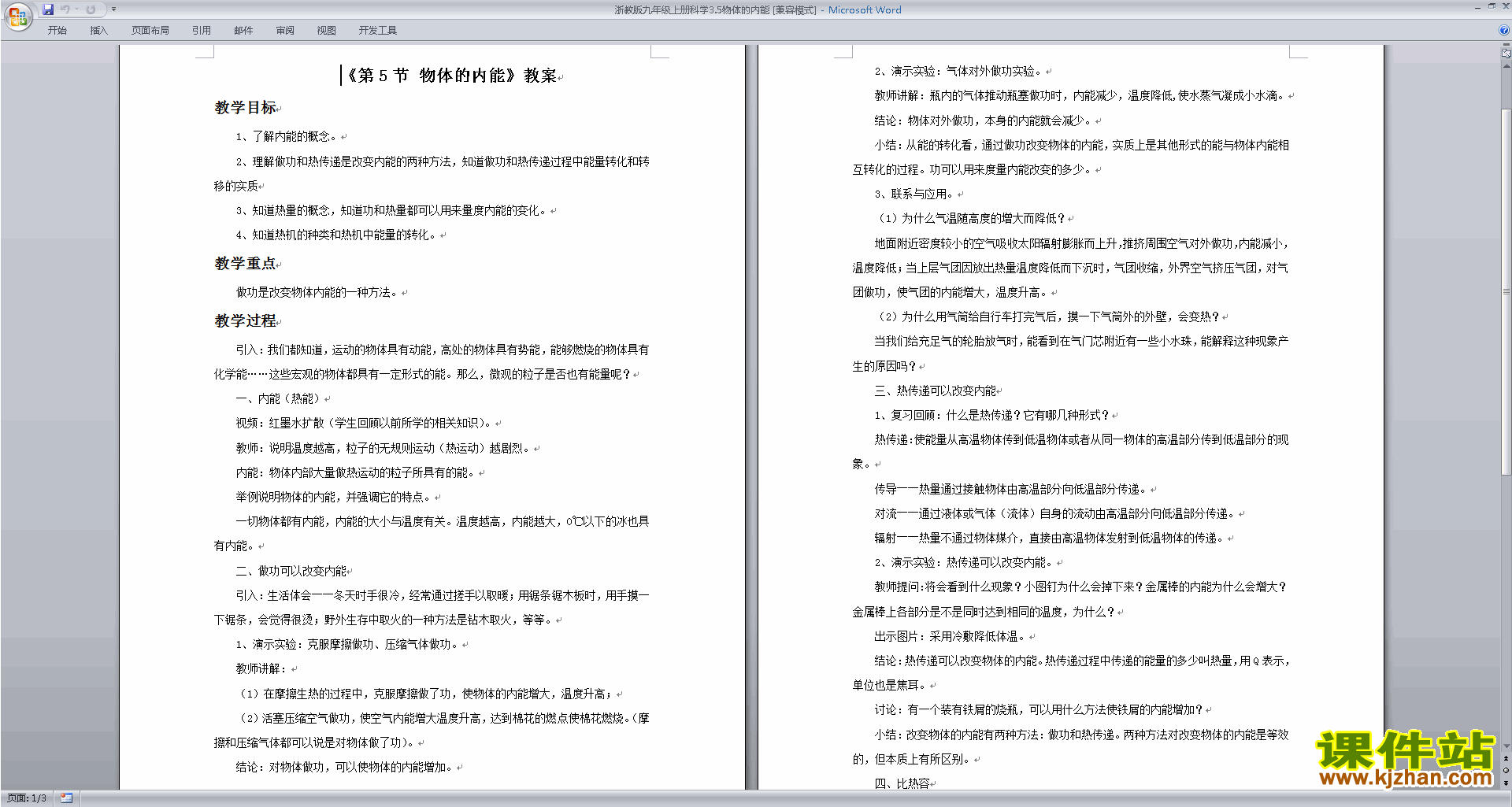Click the line 4、知道热机的种类和热机中能量的转化
The height and width of the screenshot is (807, 1512).
tap(336, 235)
